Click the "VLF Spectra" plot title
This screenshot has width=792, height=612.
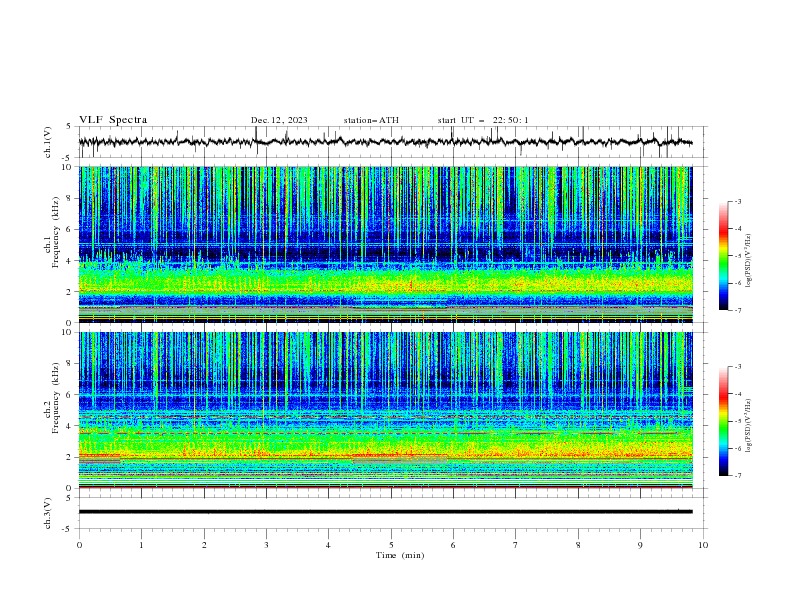click(x=113, y=120)
